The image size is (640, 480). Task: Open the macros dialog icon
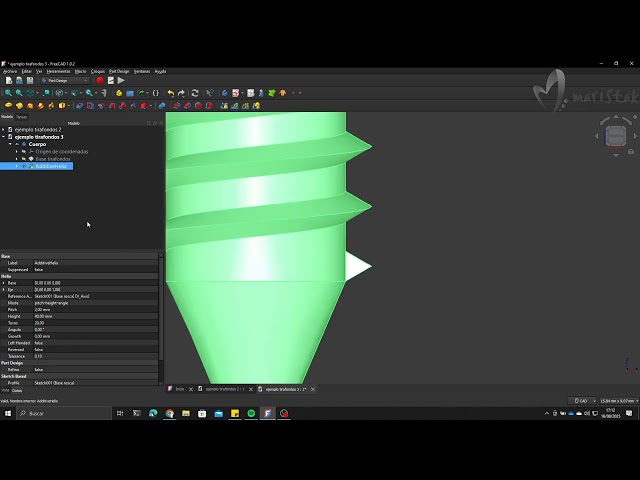point(111,80)
